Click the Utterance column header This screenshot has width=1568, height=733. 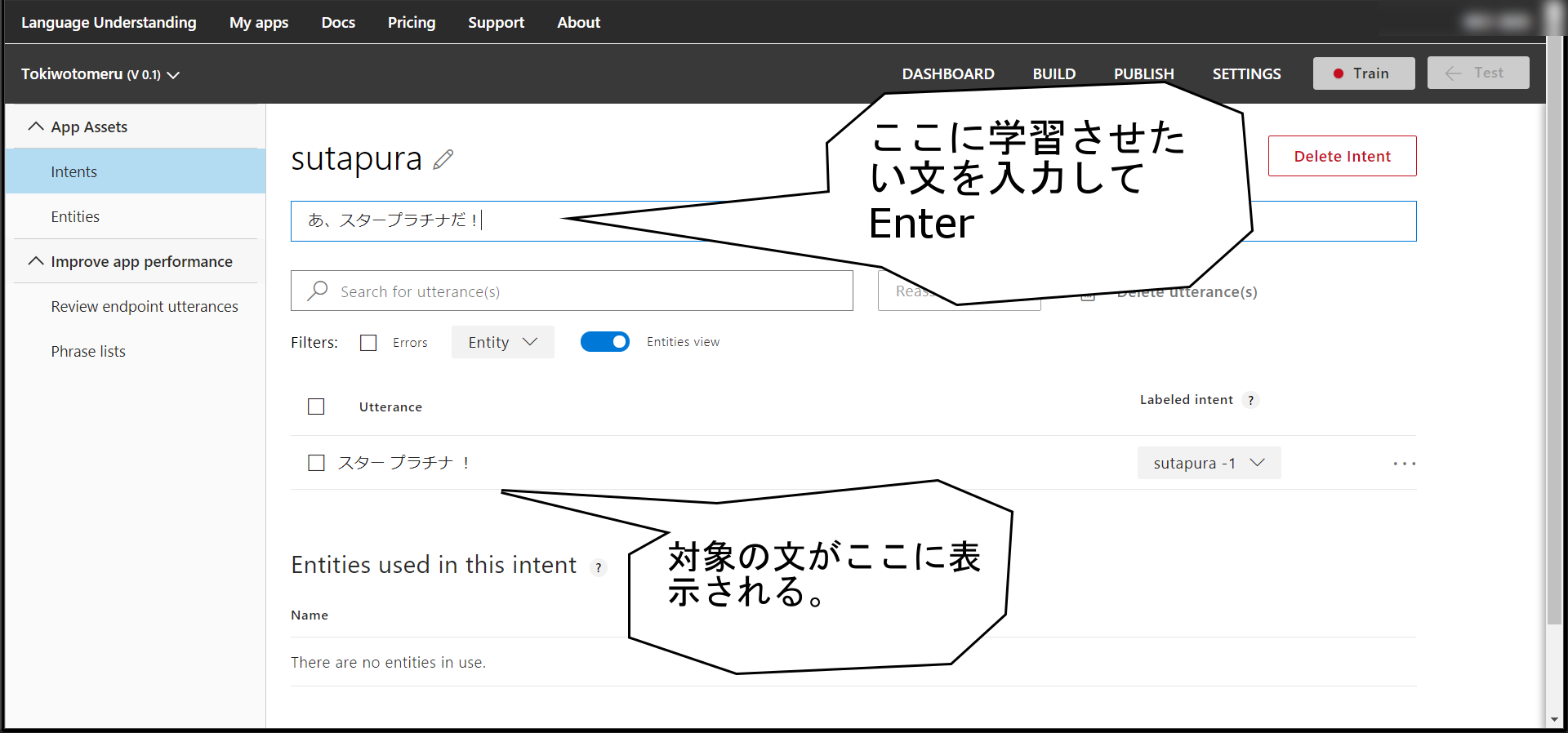(x=390, y=406)
